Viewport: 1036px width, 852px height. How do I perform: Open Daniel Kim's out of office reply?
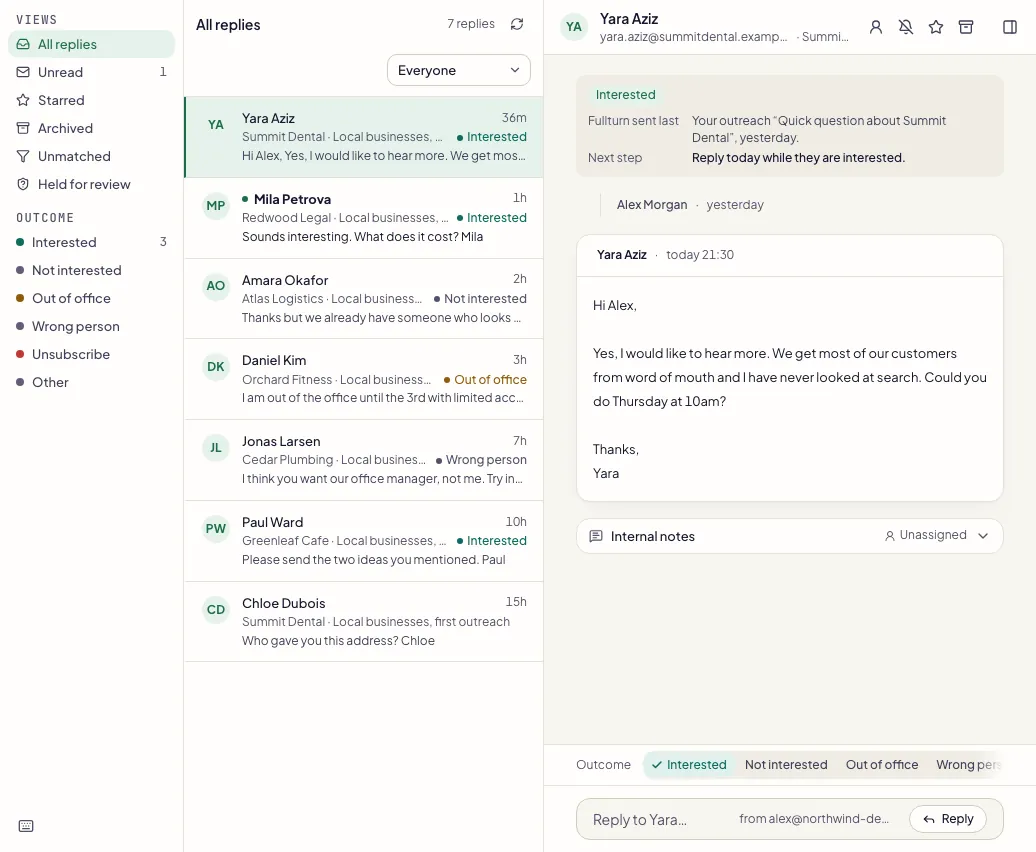pyautogui.click(x=364, y=379)
